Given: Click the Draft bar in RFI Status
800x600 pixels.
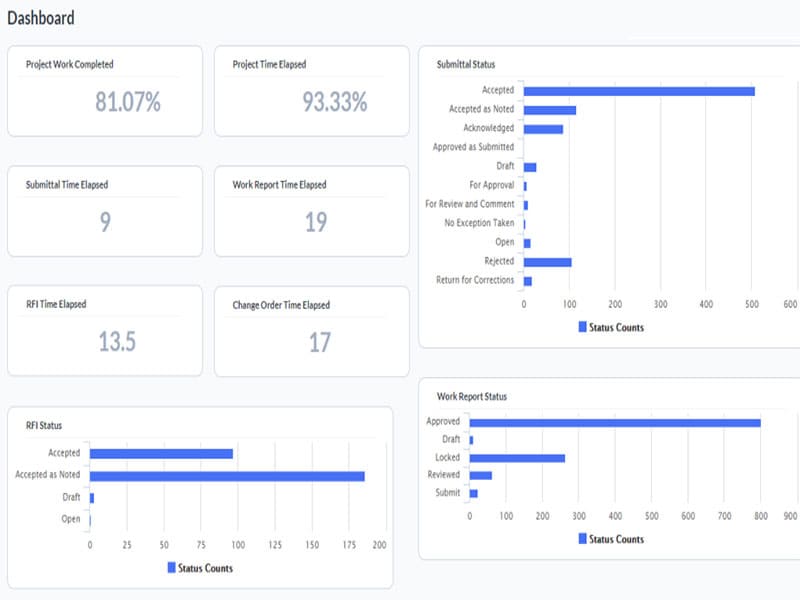Looking at the screenshot, I should tap(92, 498).
